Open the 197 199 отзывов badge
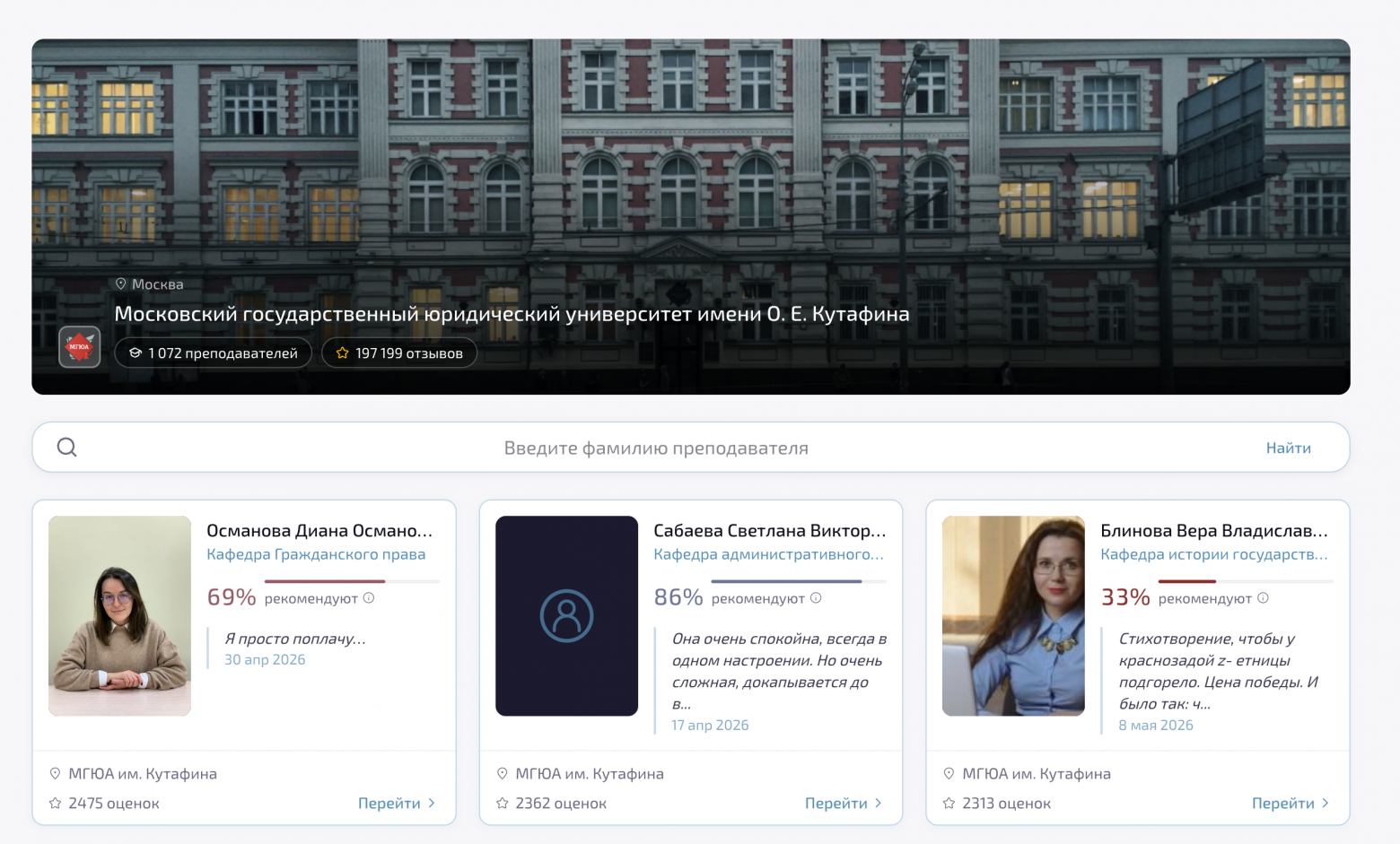 click(x=399, y=353)
